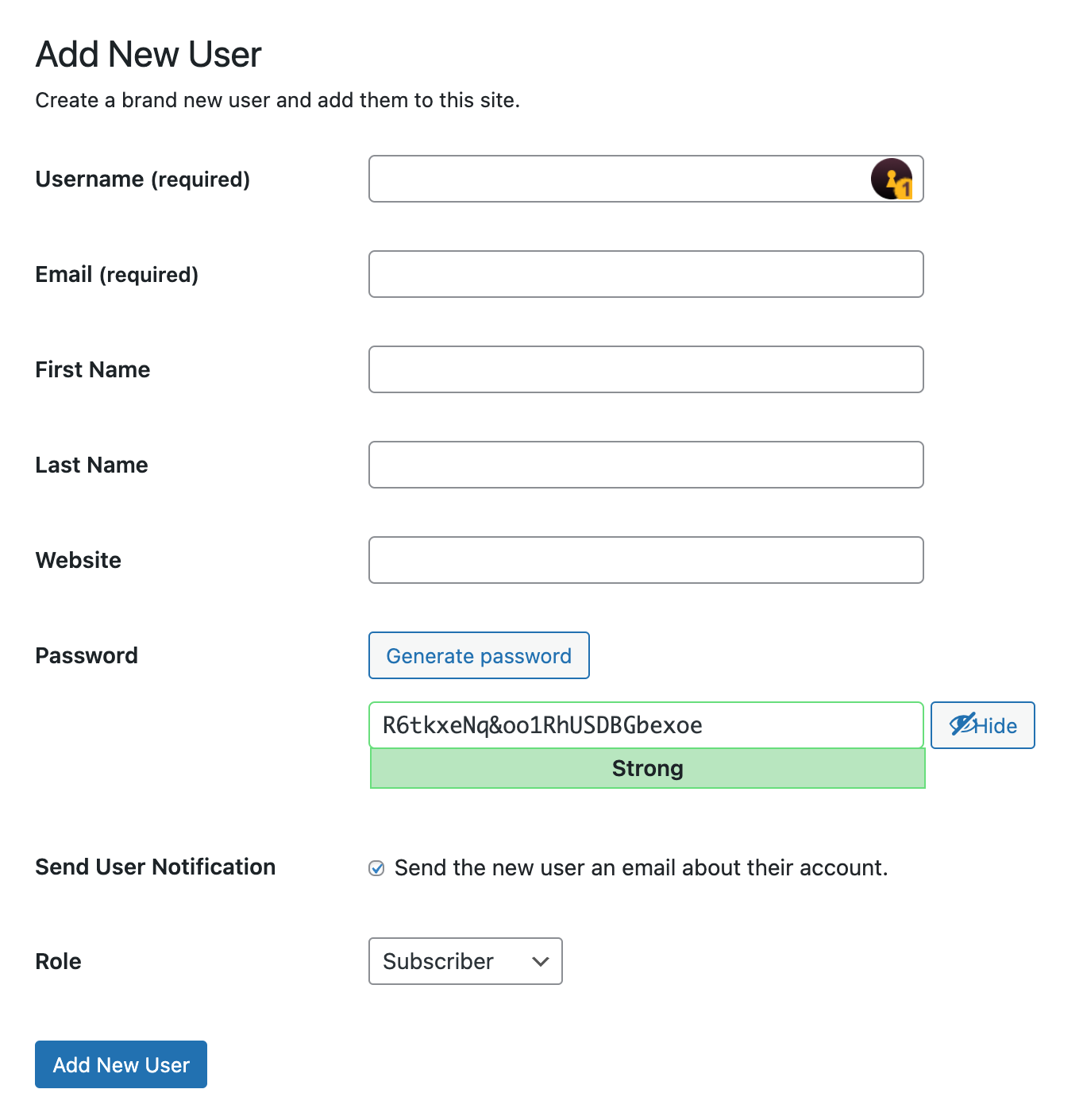Open the Role dropdown set to Subscriber
1083x1120 pixels.
[465, 961]
